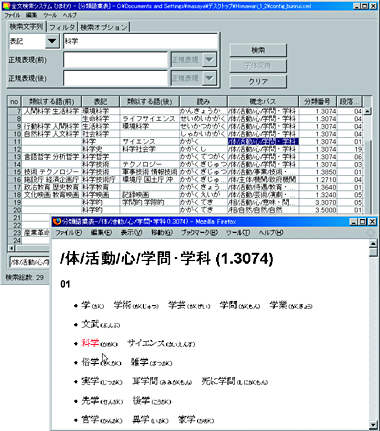Click the 段落 column header
Viewport: 380px width, 431px height.
[x=349, y=101]
